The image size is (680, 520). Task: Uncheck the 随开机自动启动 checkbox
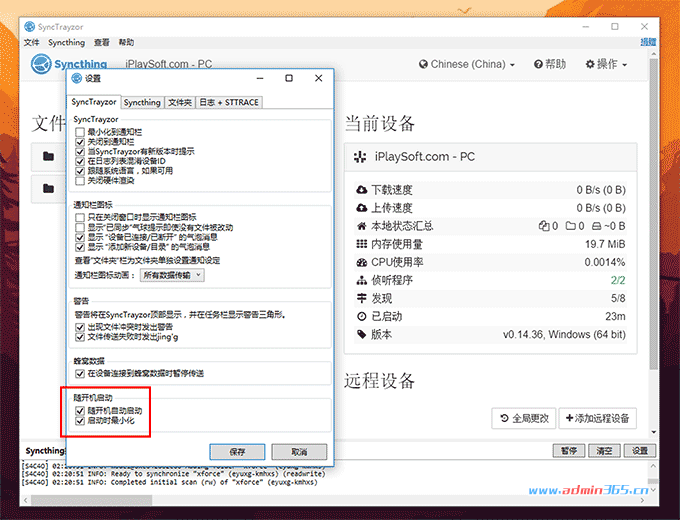[80, 411]
